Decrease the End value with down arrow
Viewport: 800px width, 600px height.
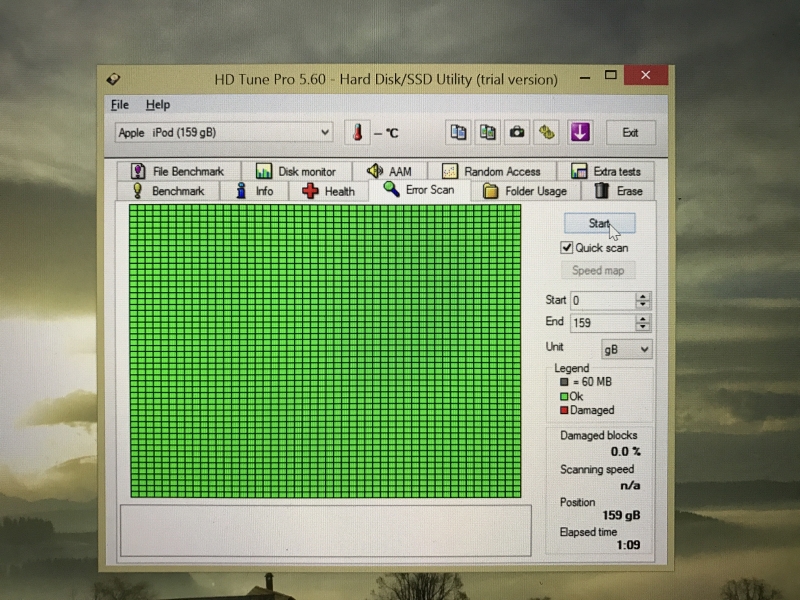[x=643, y=327]
